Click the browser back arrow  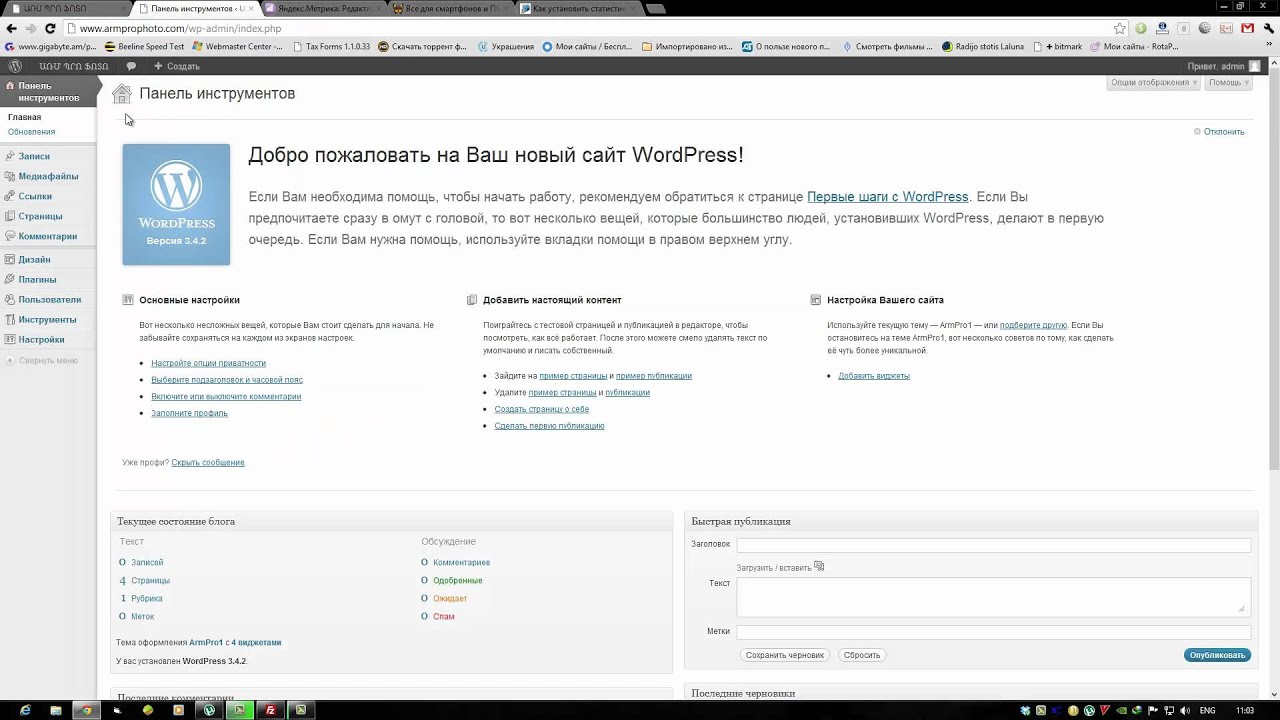click(12, 28)
